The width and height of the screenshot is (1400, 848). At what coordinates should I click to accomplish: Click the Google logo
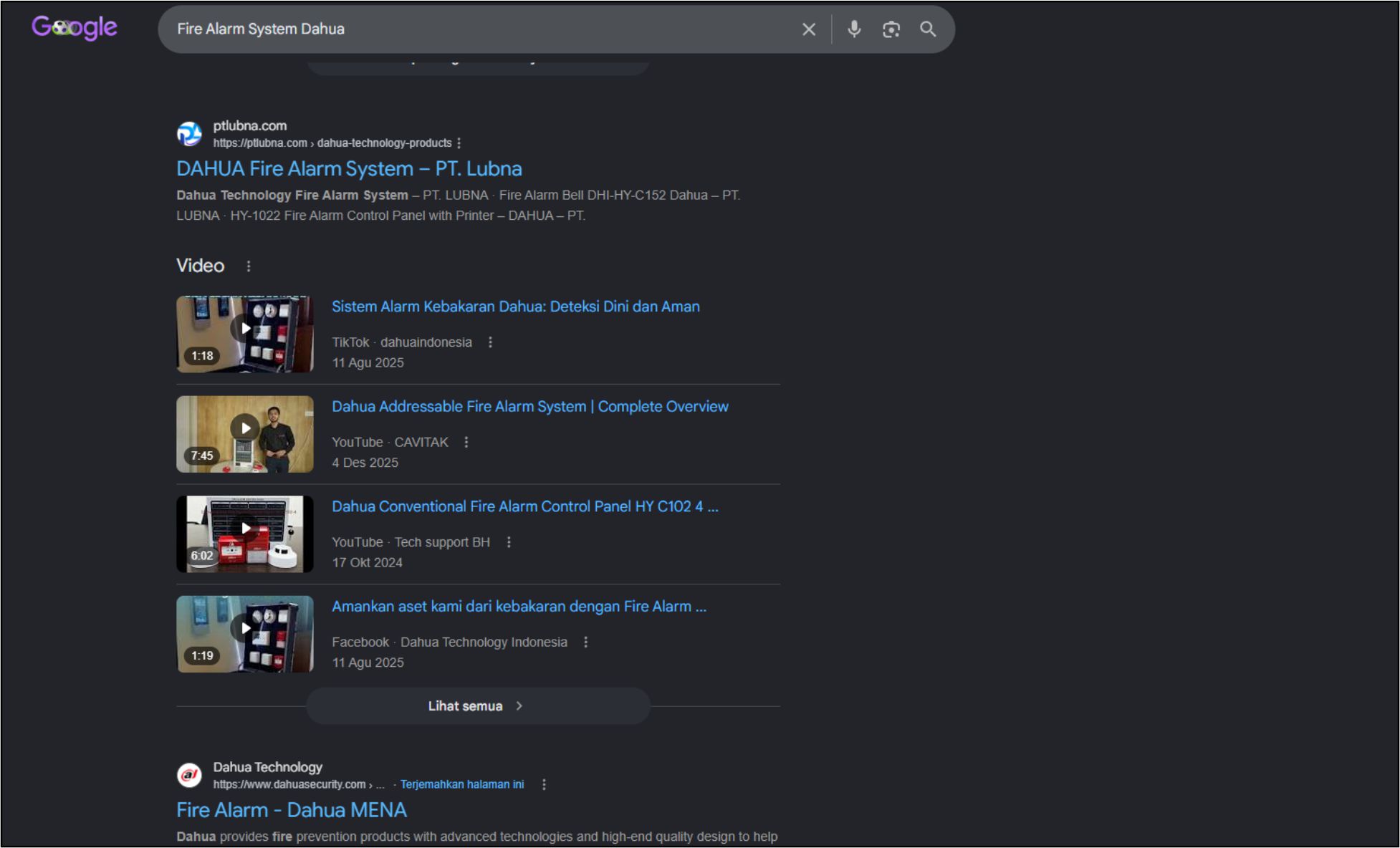(75, 28)
